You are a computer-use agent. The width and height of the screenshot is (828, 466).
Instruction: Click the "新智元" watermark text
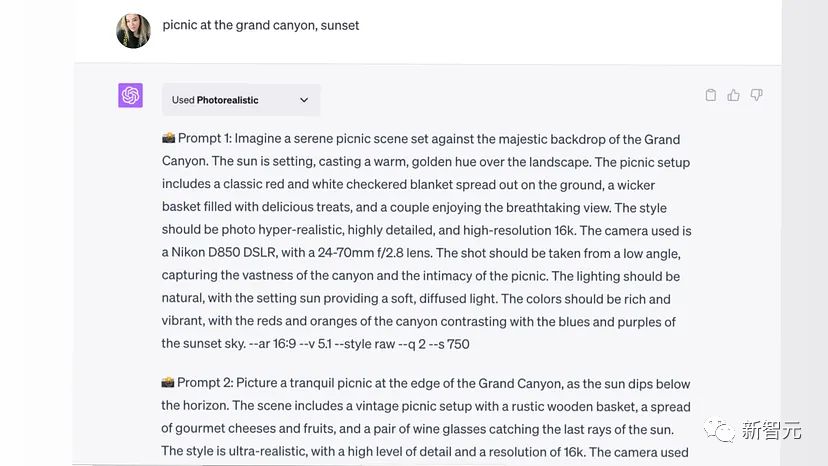click(x=771, y=431)
